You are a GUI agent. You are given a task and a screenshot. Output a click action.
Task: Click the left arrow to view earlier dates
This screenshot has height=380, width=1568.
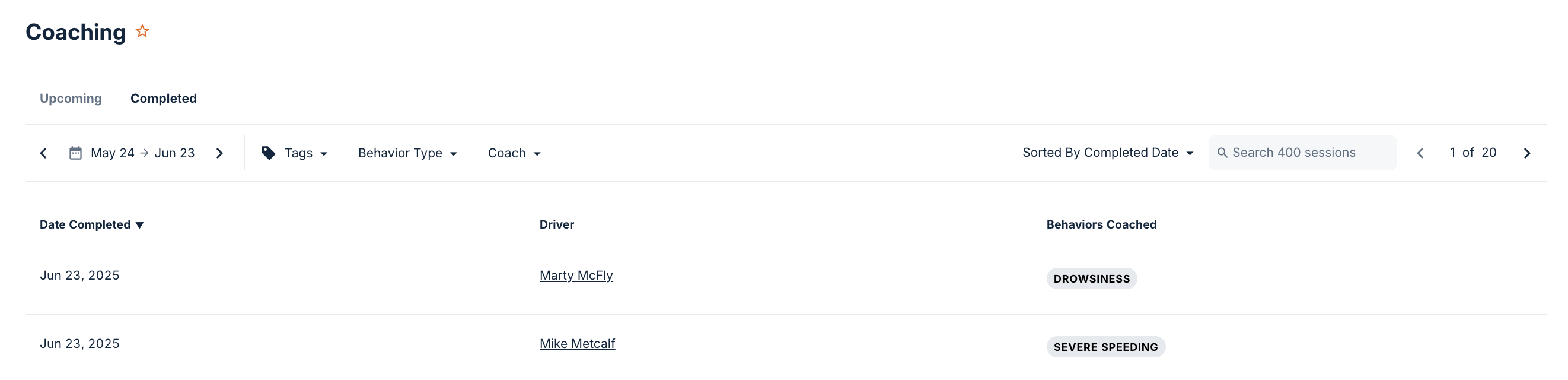43,153
